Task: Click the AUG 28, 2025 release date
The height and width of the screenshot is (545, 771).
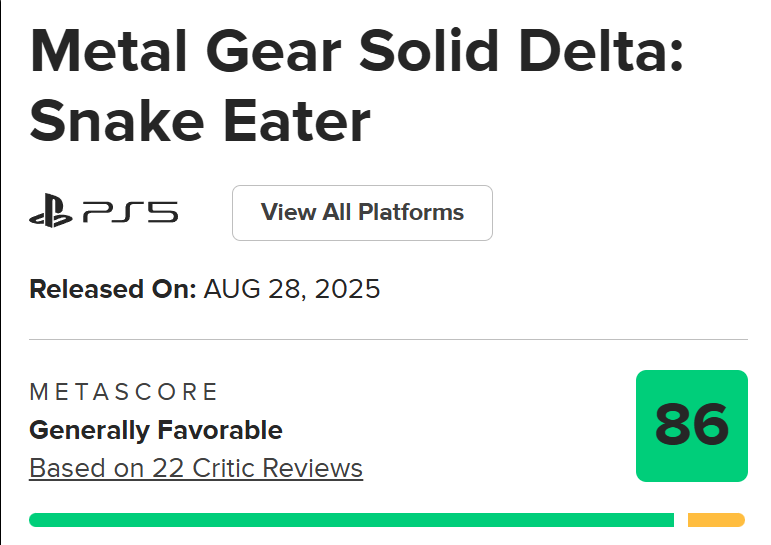Action: 292,290
